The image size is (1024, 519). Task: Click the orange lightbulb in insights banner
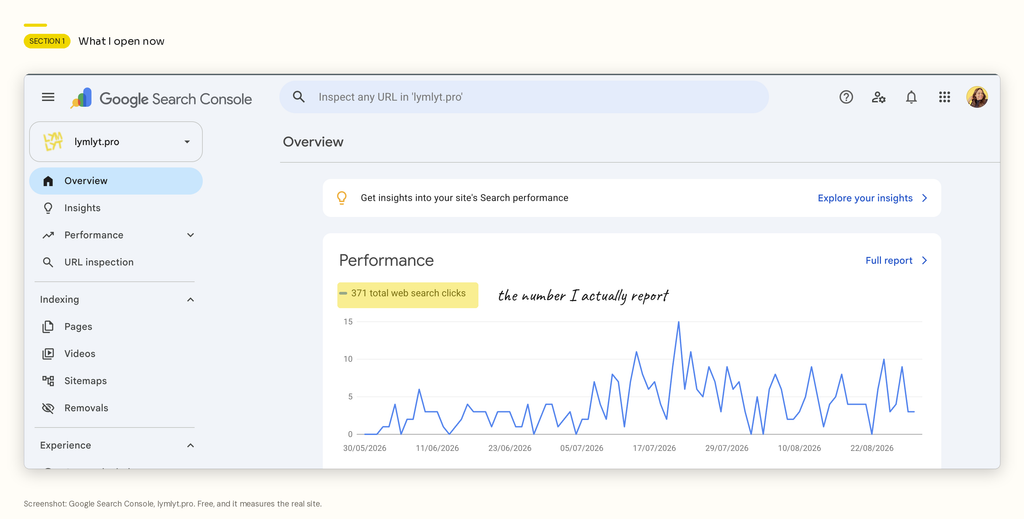point(341,198)
